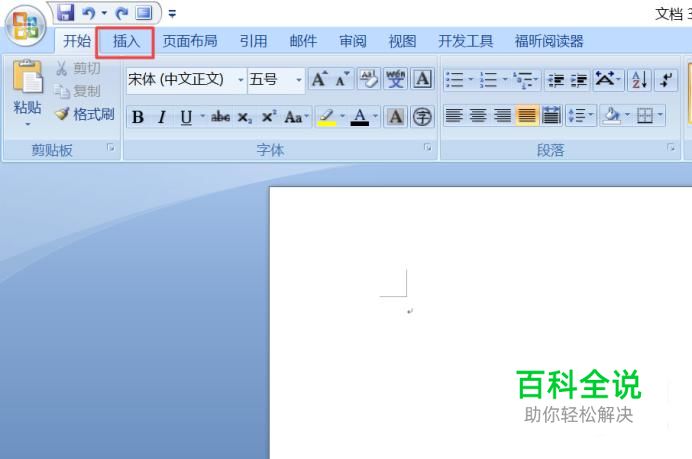The width and height of the screenshot is (692, 459).
Task: Sort text A to Z
Action: [x=639, y=80]
